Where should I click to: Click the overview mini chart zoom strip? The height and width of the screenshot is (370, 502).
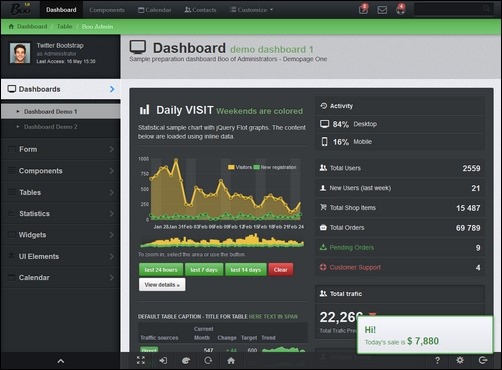pos(222,241)
